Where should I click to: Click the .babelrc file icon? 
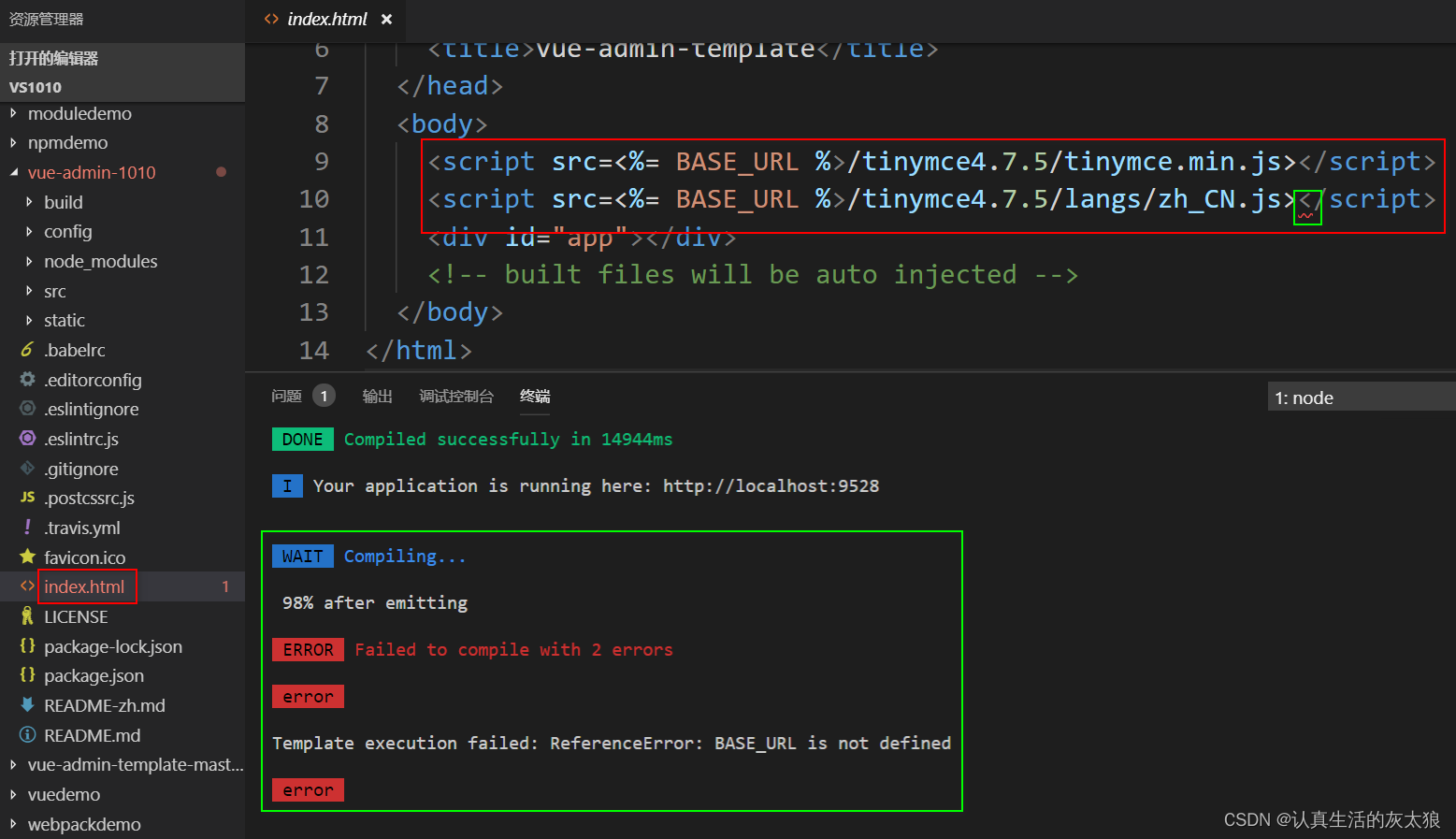(x=27, y=350)
